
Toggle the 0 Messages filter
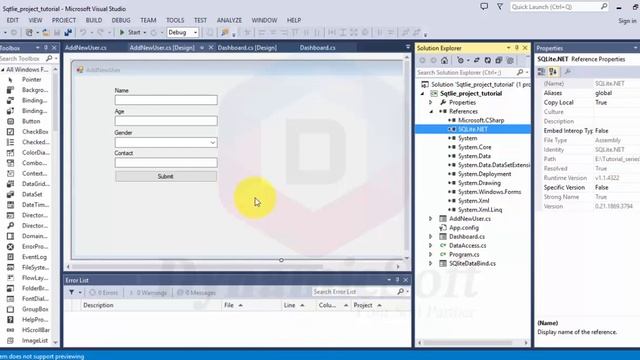tap(196, 292)
